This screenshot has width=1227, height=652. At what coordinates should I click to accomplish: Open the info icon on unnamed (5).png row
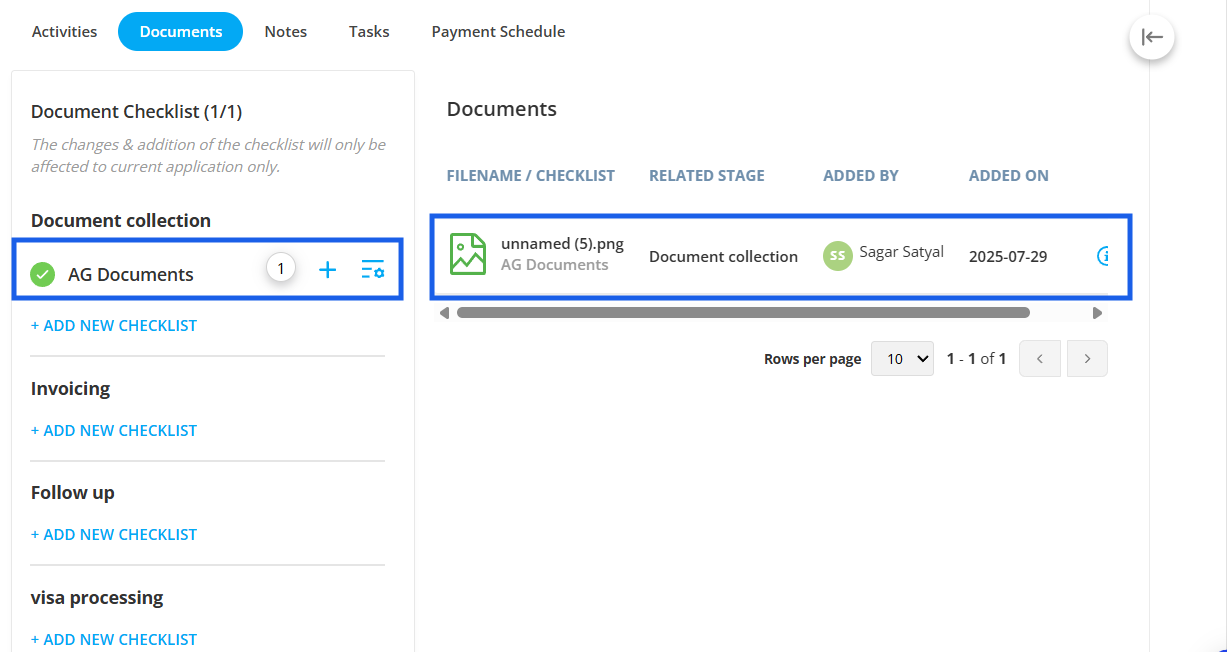coord(1104,256)
